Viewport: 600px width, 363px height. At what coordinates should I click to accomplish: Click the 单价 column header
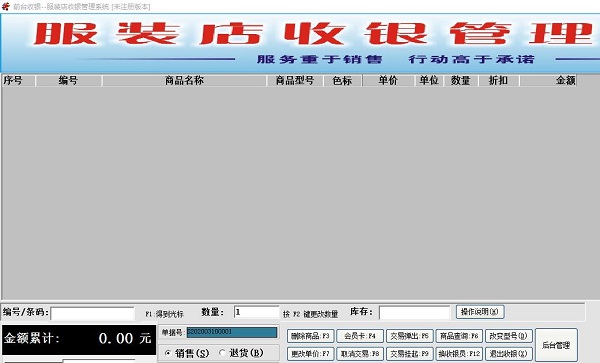(x=388, y=81)
